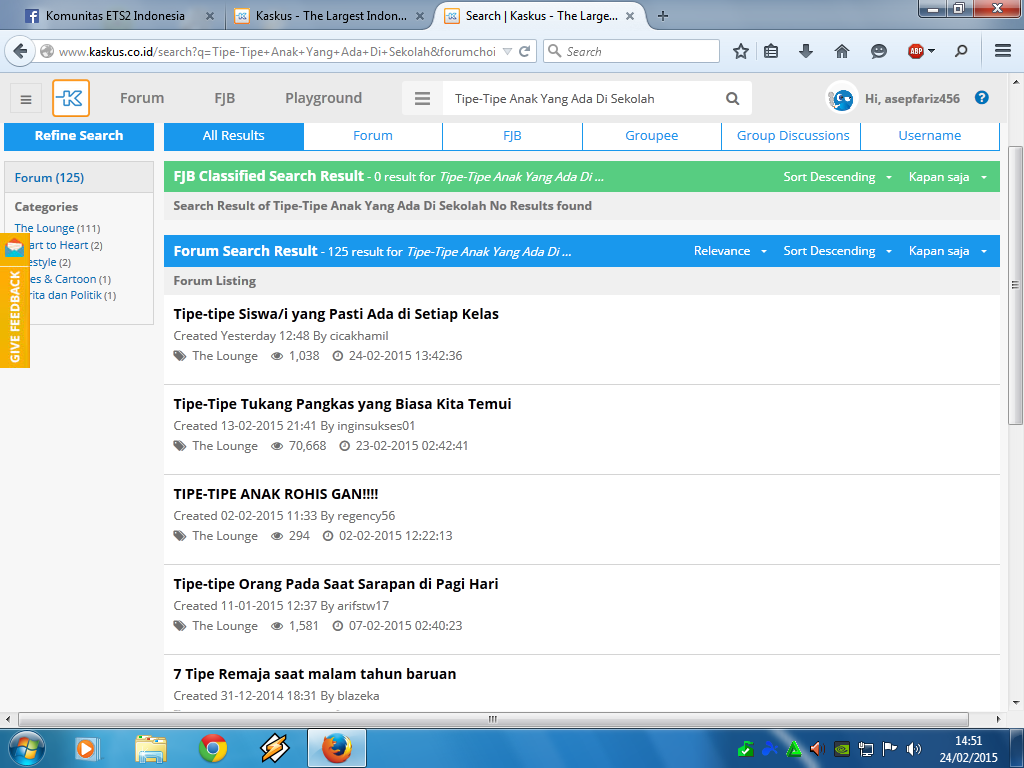Open the FJB Kapan saja dropdown

tap(948, 177)
